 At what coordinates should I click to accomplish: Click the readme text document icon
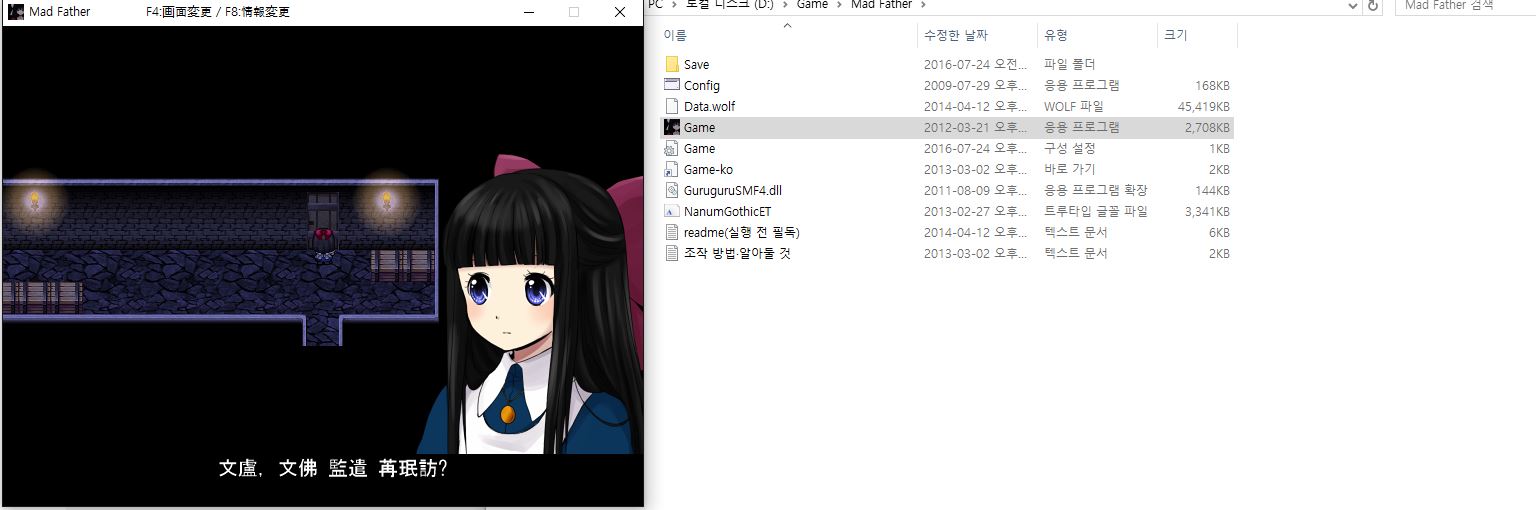(x=672, y=232)
